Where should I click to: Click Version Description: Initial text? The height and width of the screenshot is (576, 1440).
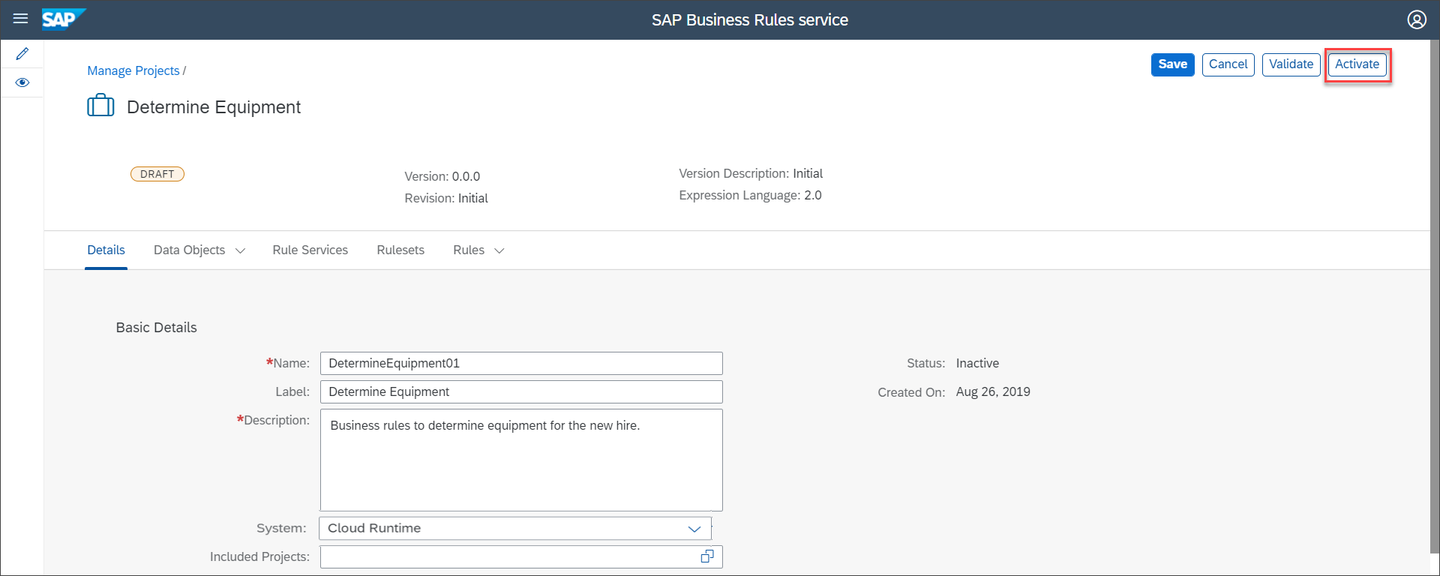751,173
